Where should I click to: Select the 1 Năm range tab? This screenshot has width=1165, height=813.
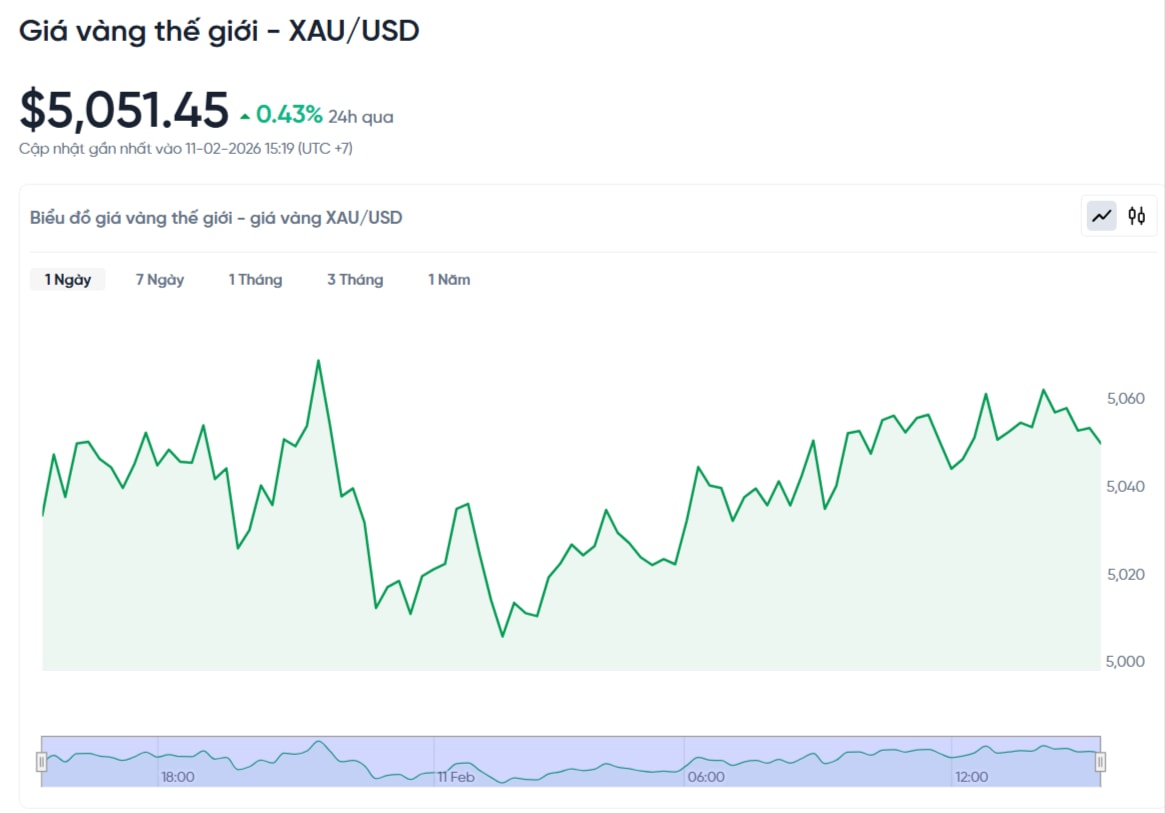[449, 279]
